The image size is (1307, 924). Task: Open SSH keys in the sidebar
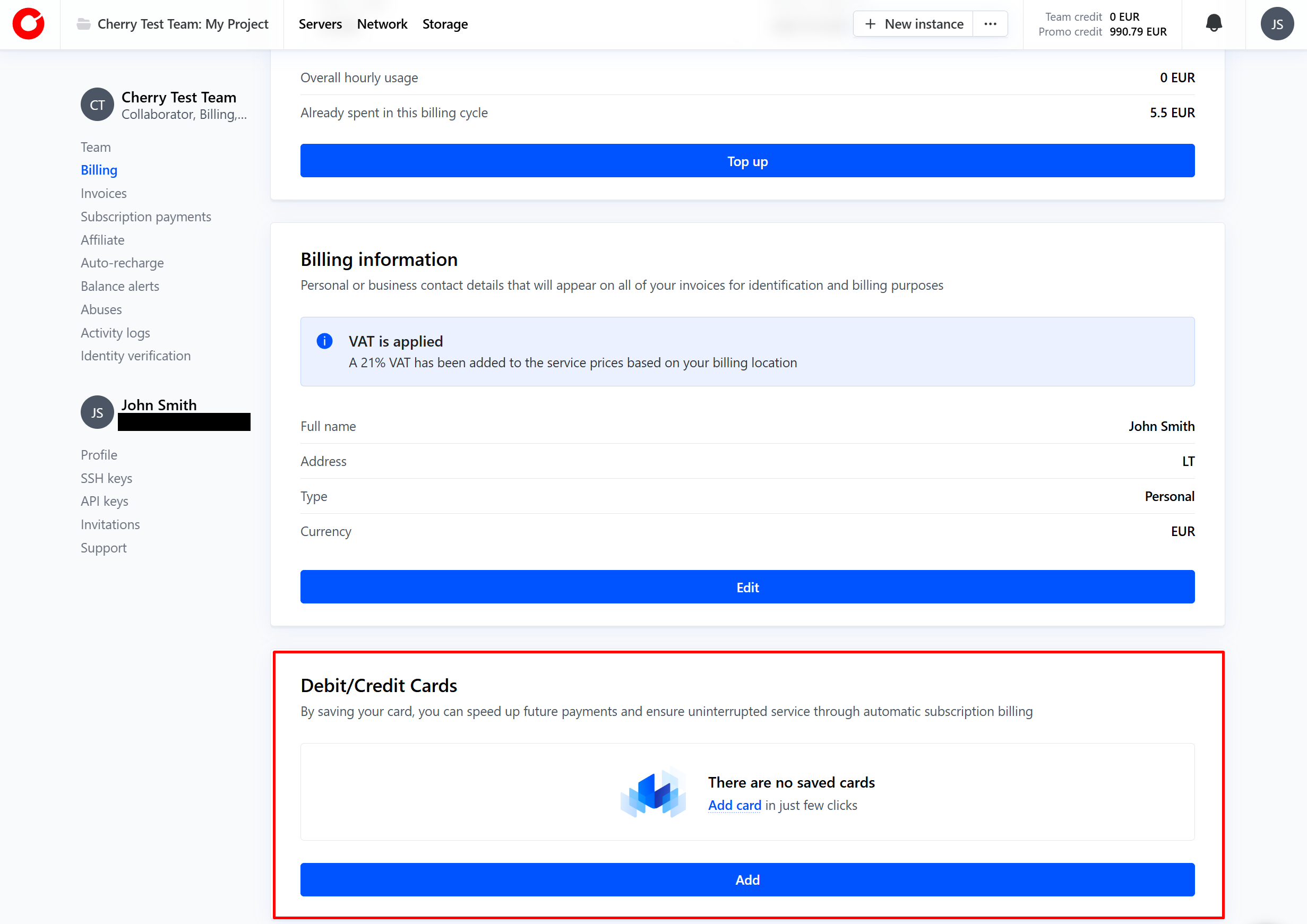click(107, 478)
